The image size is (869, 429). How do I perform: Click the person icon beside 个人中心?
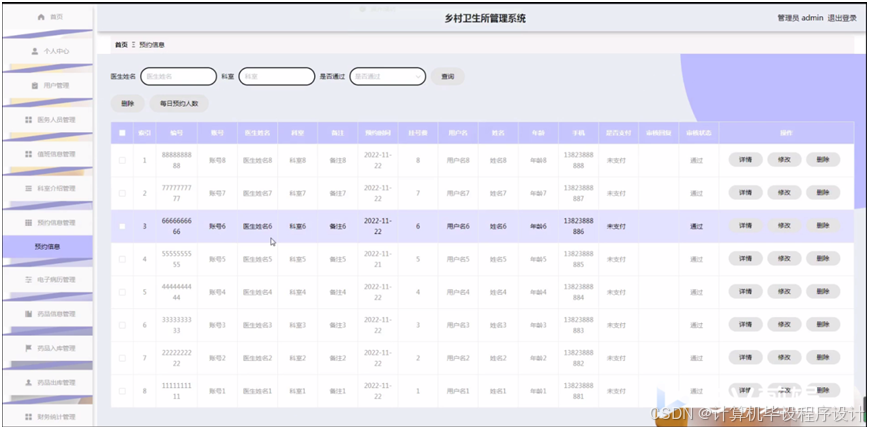click(x=34, y=51)
